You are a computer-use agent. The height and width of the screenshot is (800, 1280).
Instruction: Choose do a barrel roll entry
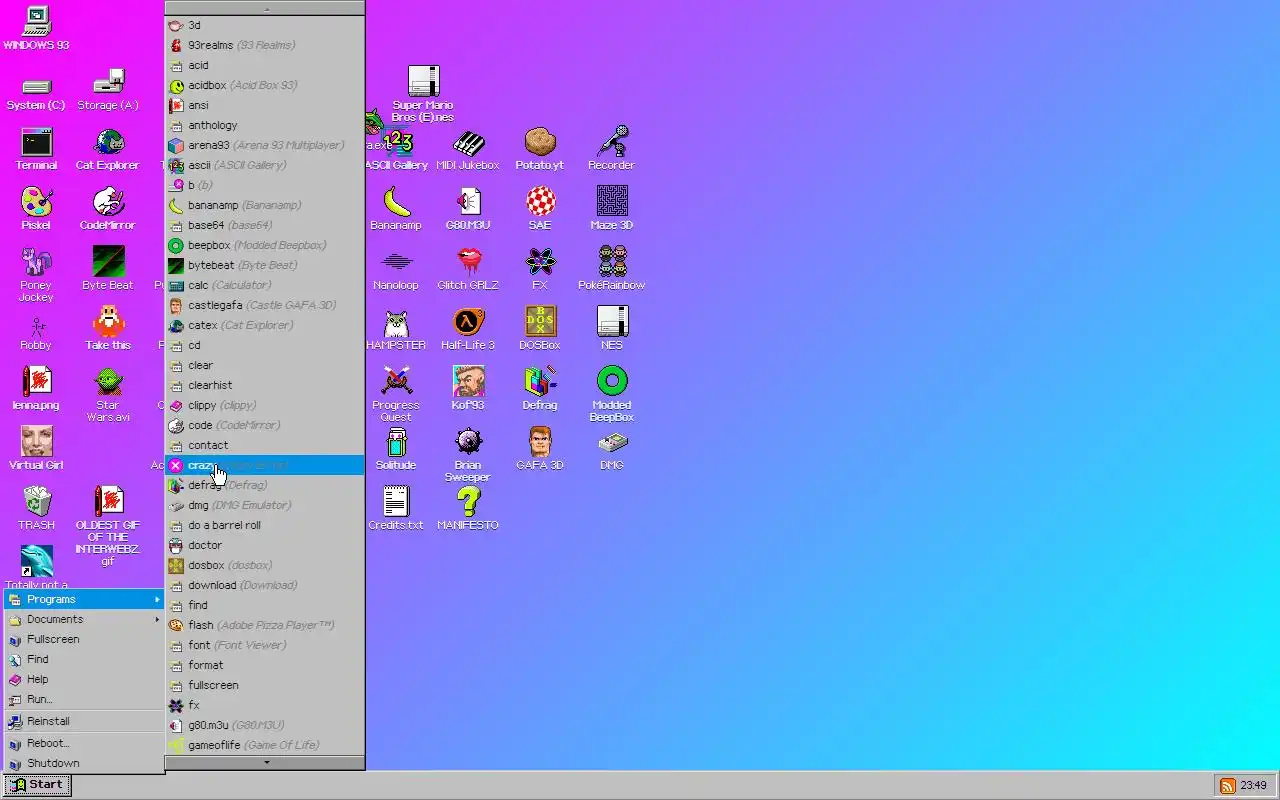tap(265, 525)
